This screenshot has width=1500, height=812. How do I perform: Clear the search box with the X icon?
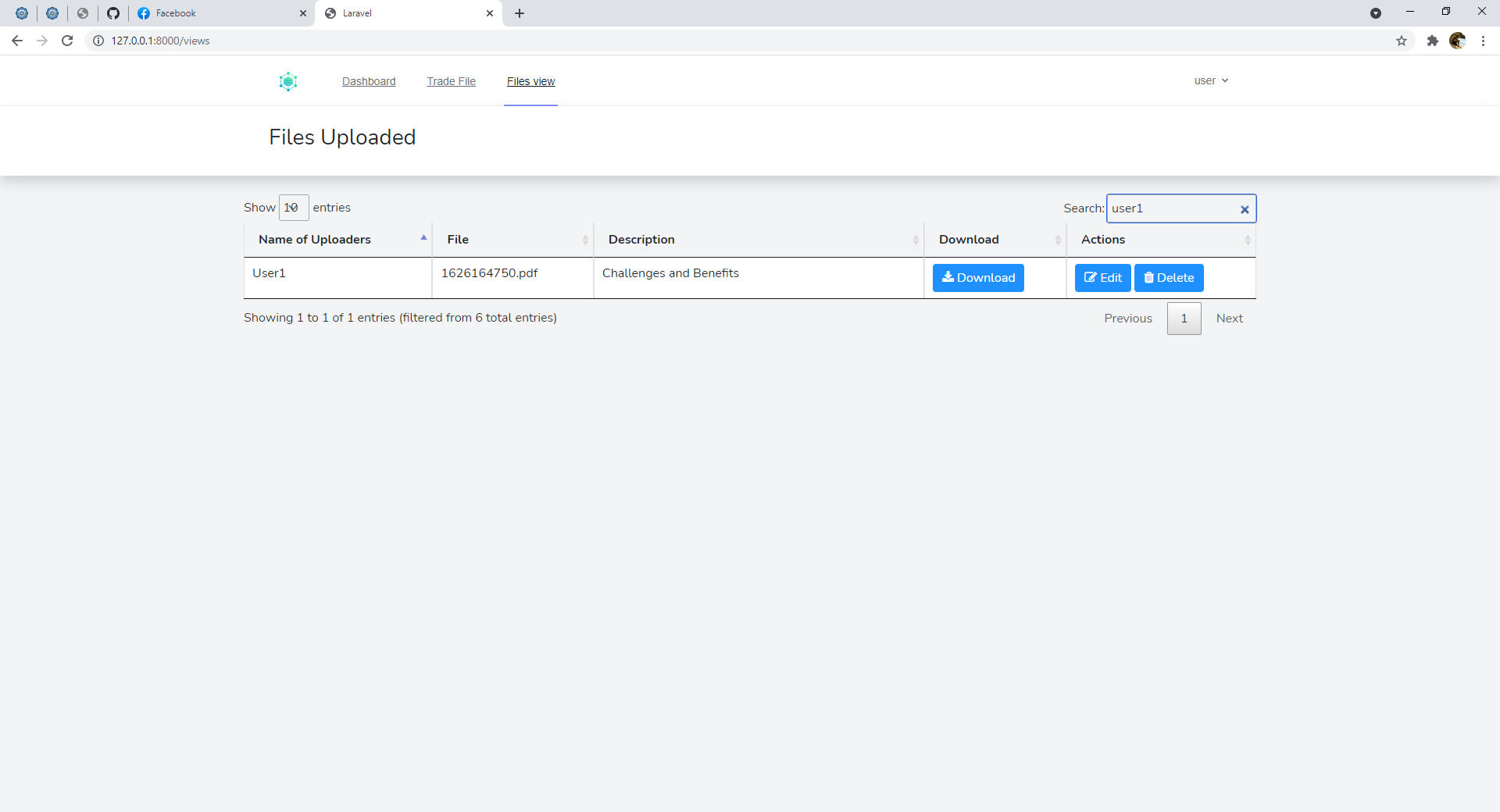(1245, 209)
